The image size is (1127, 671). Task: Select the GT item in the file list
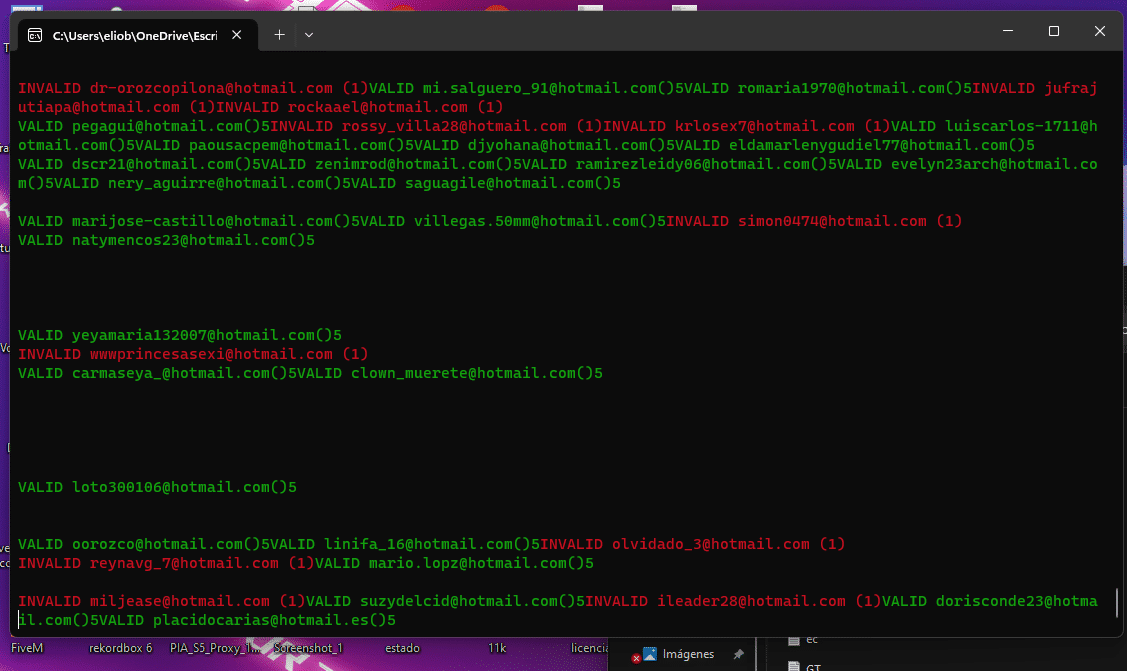(812, 665)
